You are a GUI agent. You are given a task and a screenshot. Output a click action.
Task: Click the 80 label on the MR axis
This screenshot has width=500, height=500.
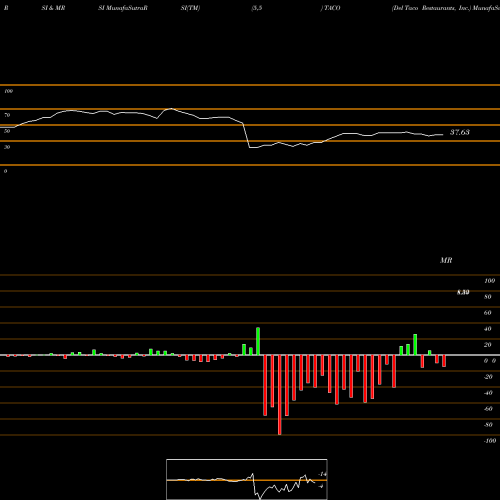[488, 297]
